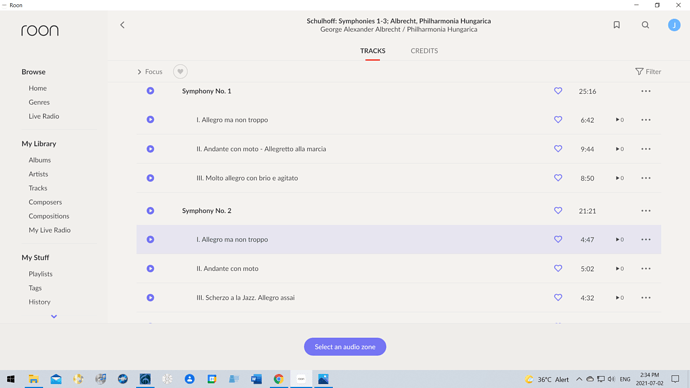Open search with the magnifier icon
Viewport: 690px width, 388px height.
[x=645, y=25]
